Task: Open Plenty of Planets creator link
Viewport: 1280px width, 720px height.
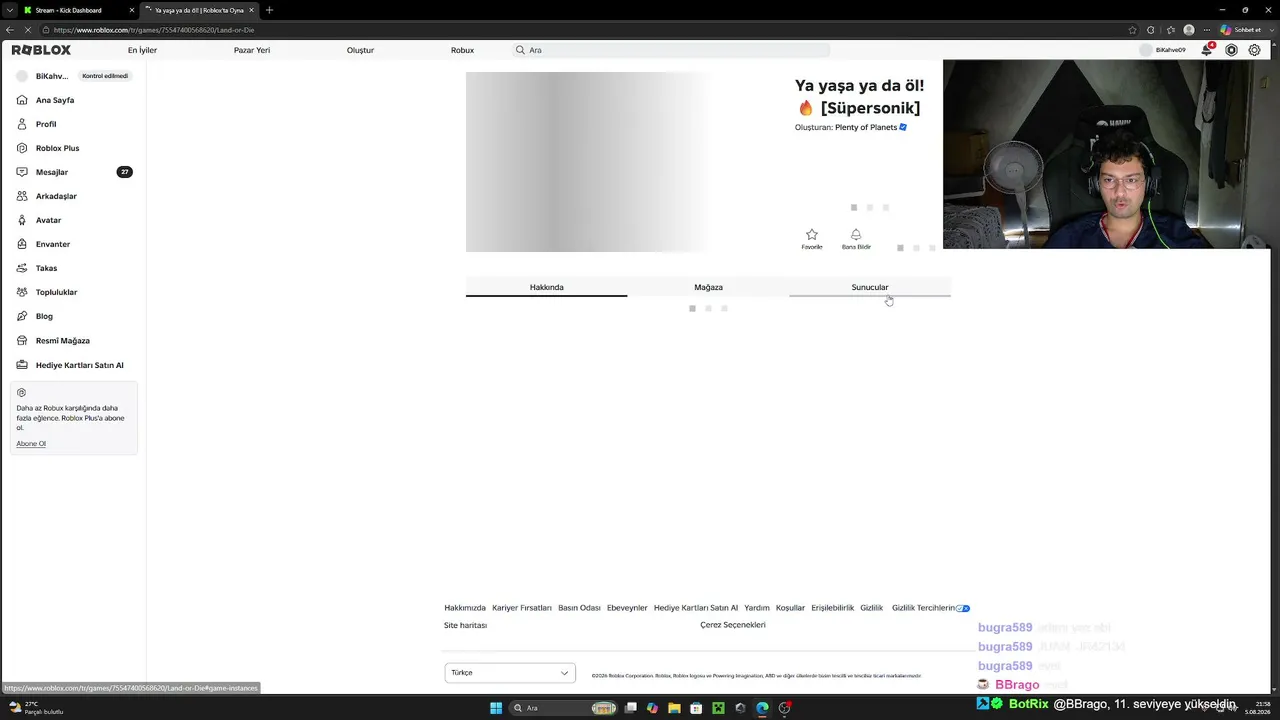Action: [866, 128]
